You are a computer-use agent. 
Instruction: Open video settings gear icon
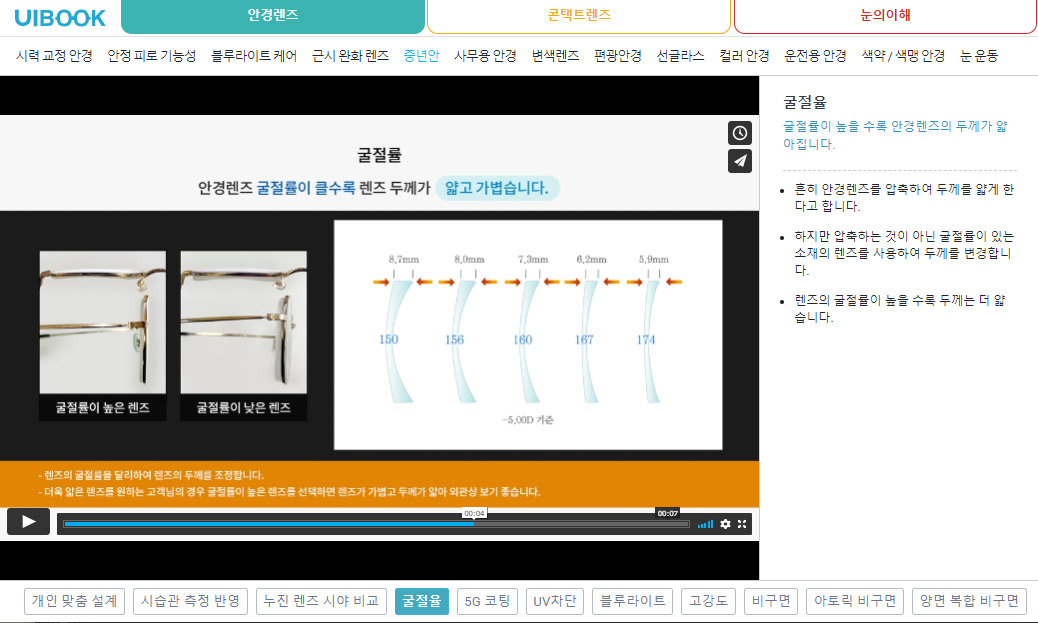(x=725, y=524)
